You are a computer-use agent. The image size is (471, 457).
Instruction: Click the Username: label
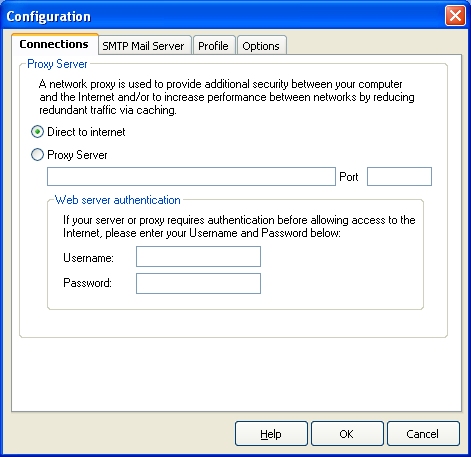[x=88, y=258]
